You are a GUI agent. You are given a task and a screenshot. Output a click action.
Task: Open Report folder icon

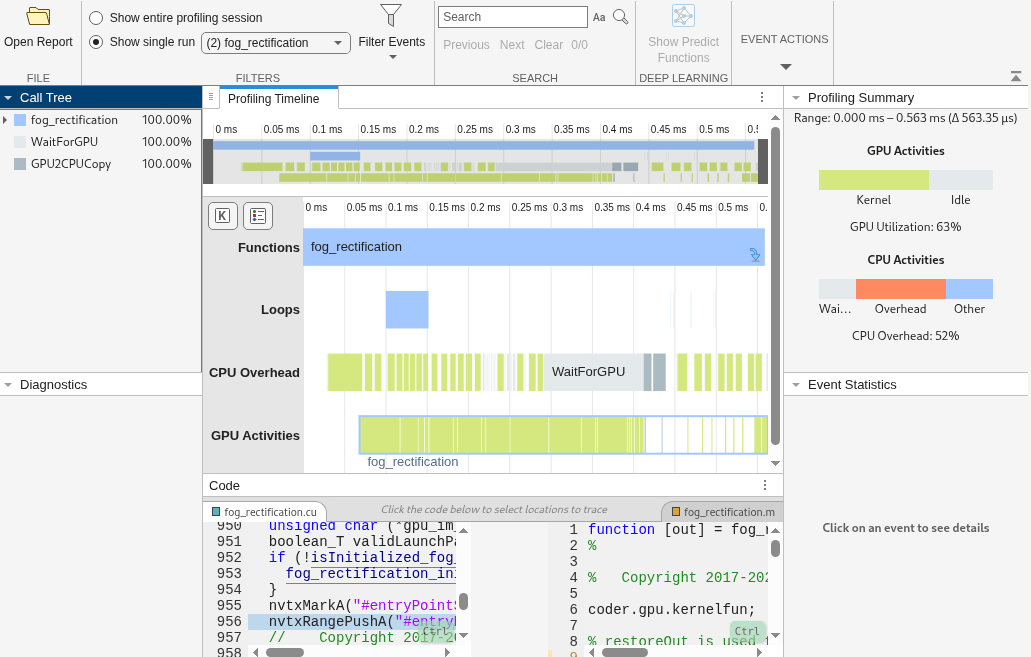[x=38, y=16]
